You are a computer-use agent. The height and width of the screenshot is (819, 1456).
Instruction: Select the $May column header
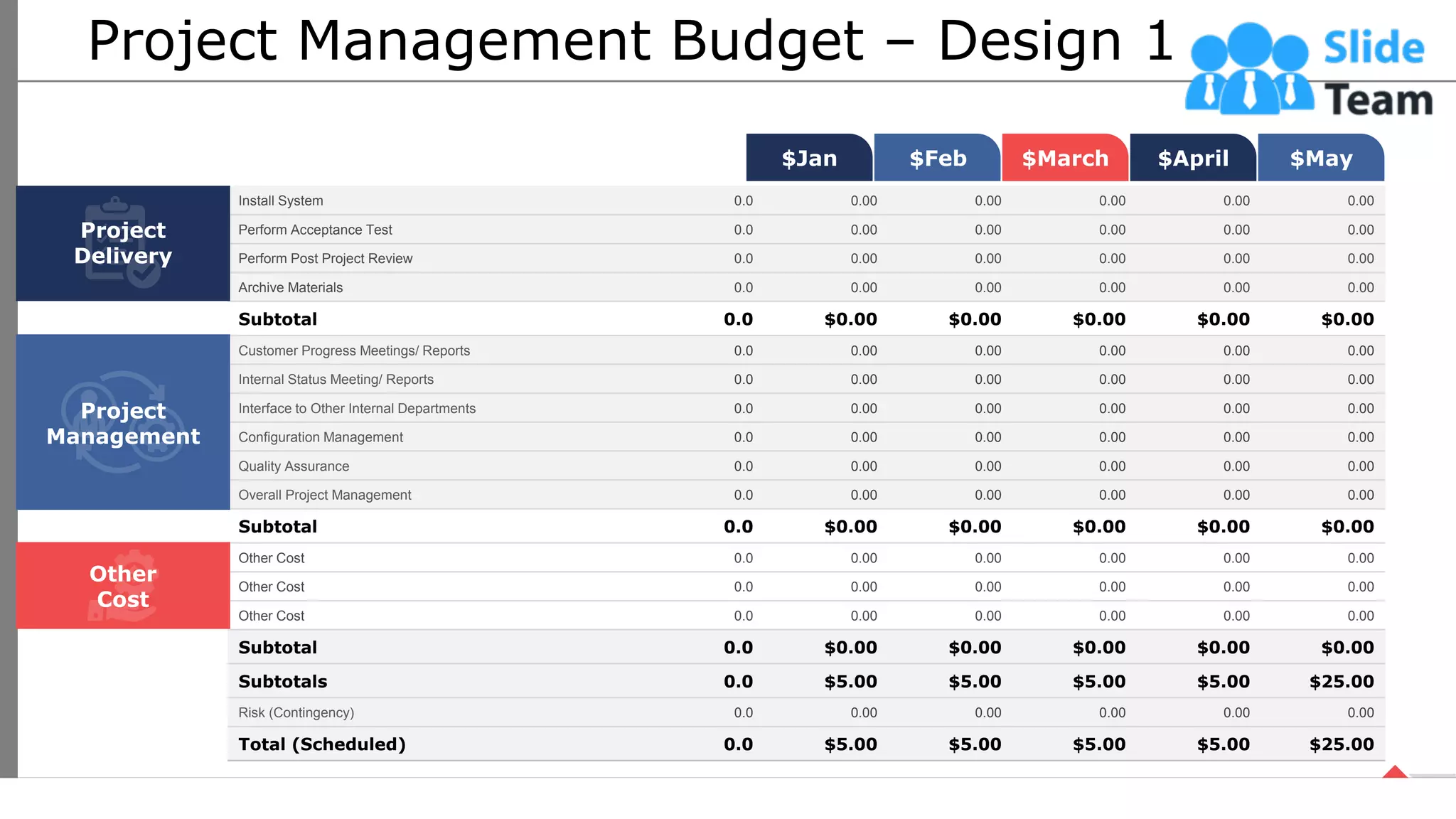coord(1321,158)
